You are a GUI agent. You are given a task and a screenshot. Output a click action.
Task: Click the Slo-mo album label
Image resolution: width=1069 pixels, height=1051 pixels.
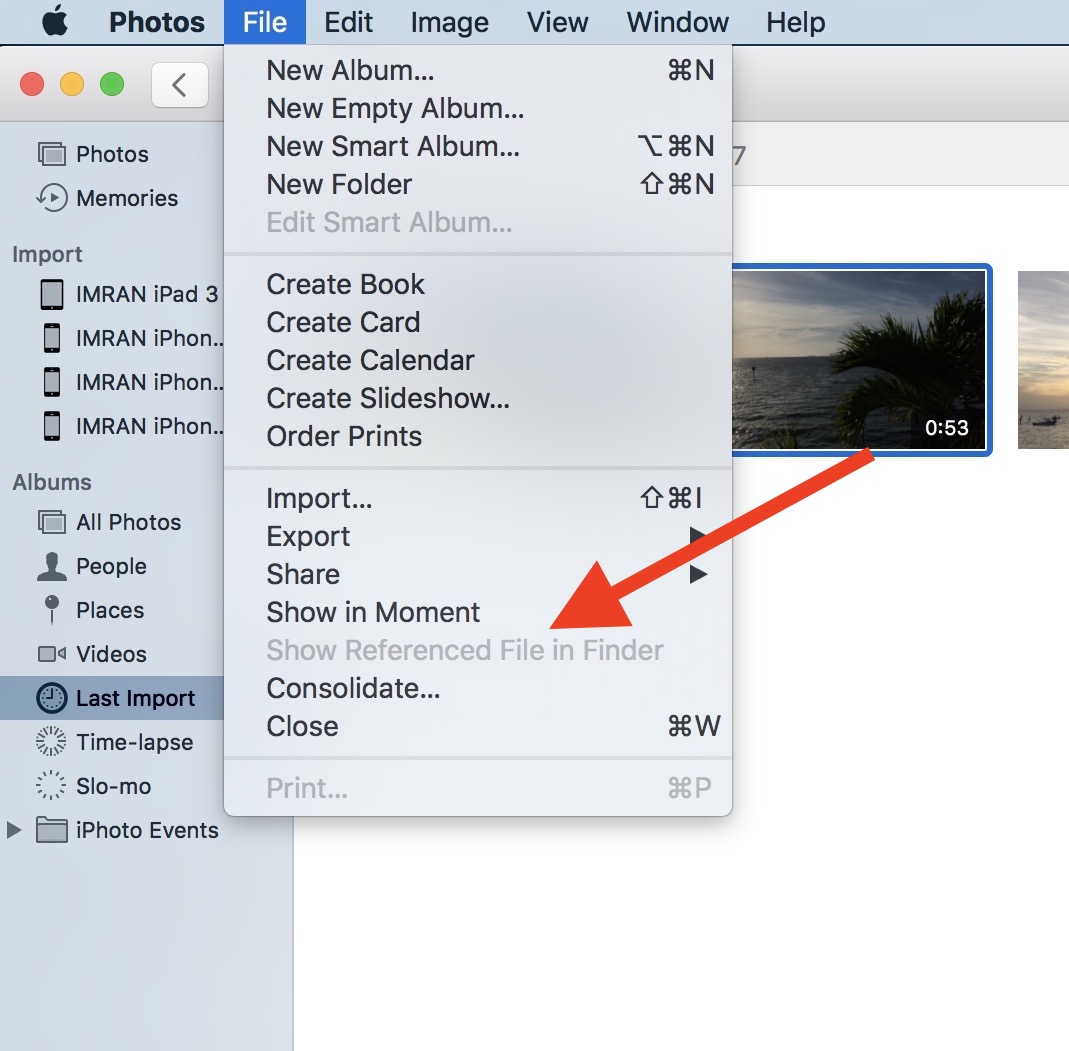[114, 786]
